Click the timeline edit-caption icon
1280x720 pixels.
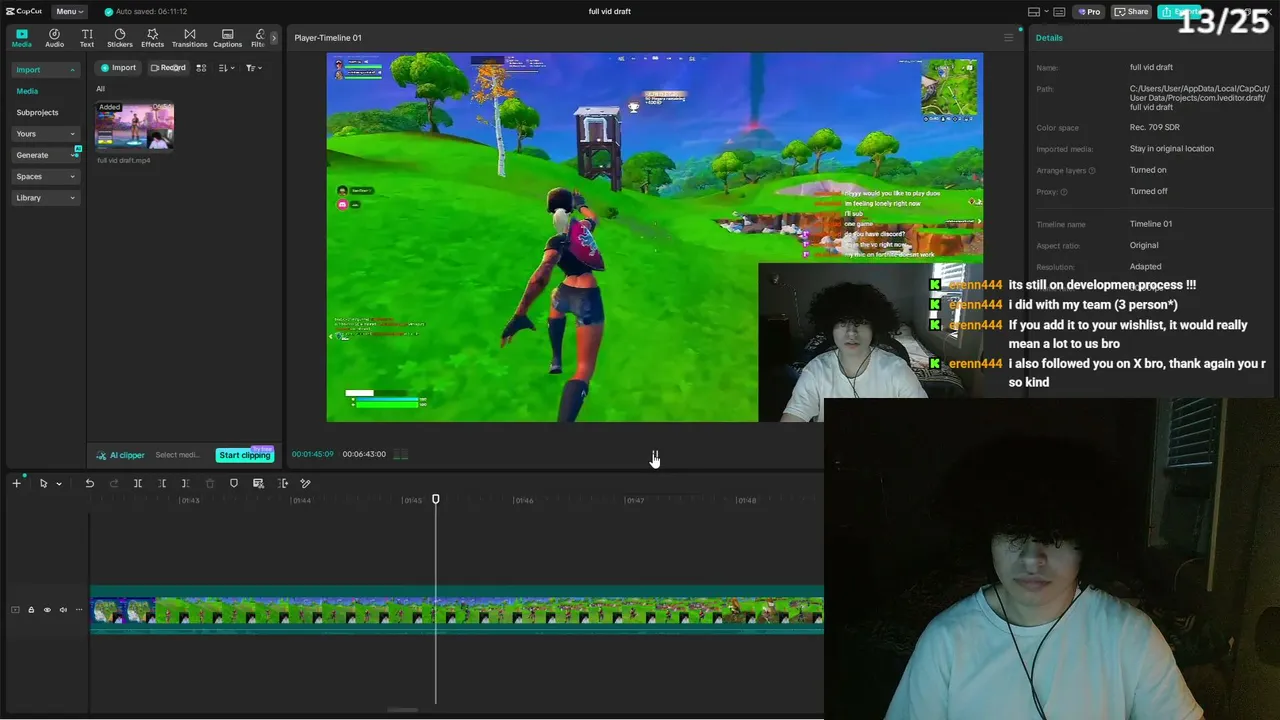coord(258,483)
